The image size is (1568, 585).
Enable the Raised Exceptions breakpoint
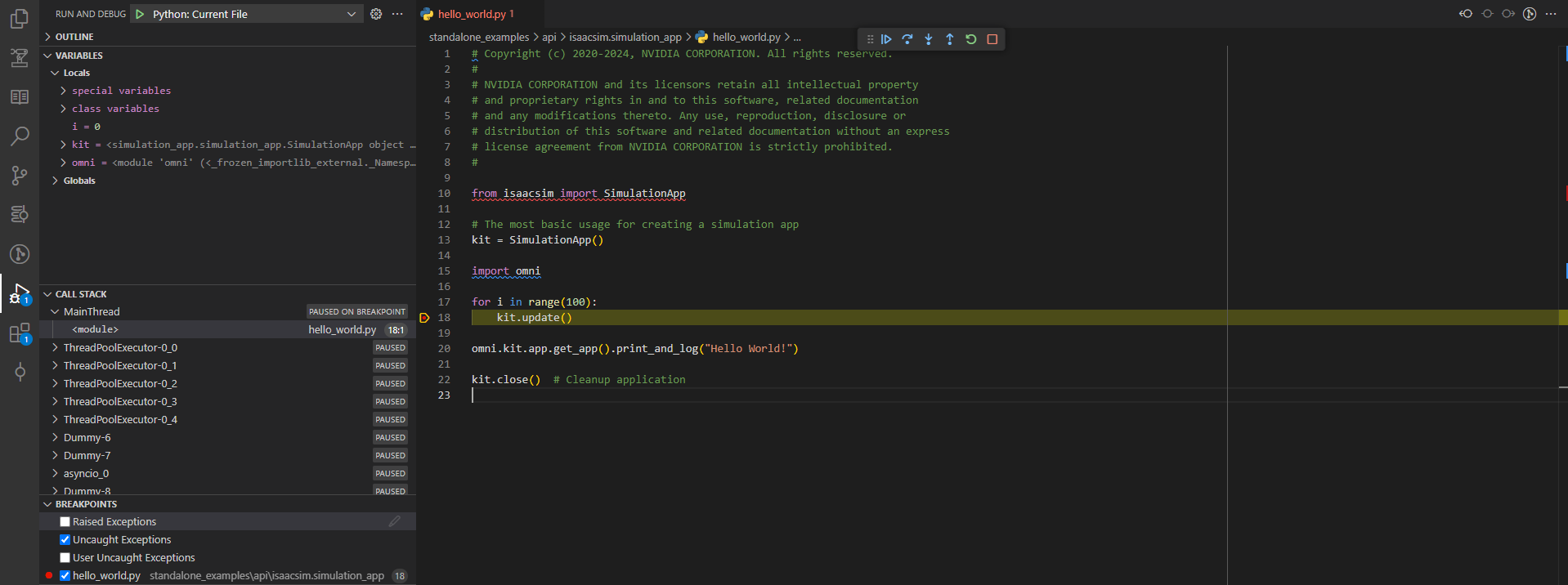click(x=65, y=522)
